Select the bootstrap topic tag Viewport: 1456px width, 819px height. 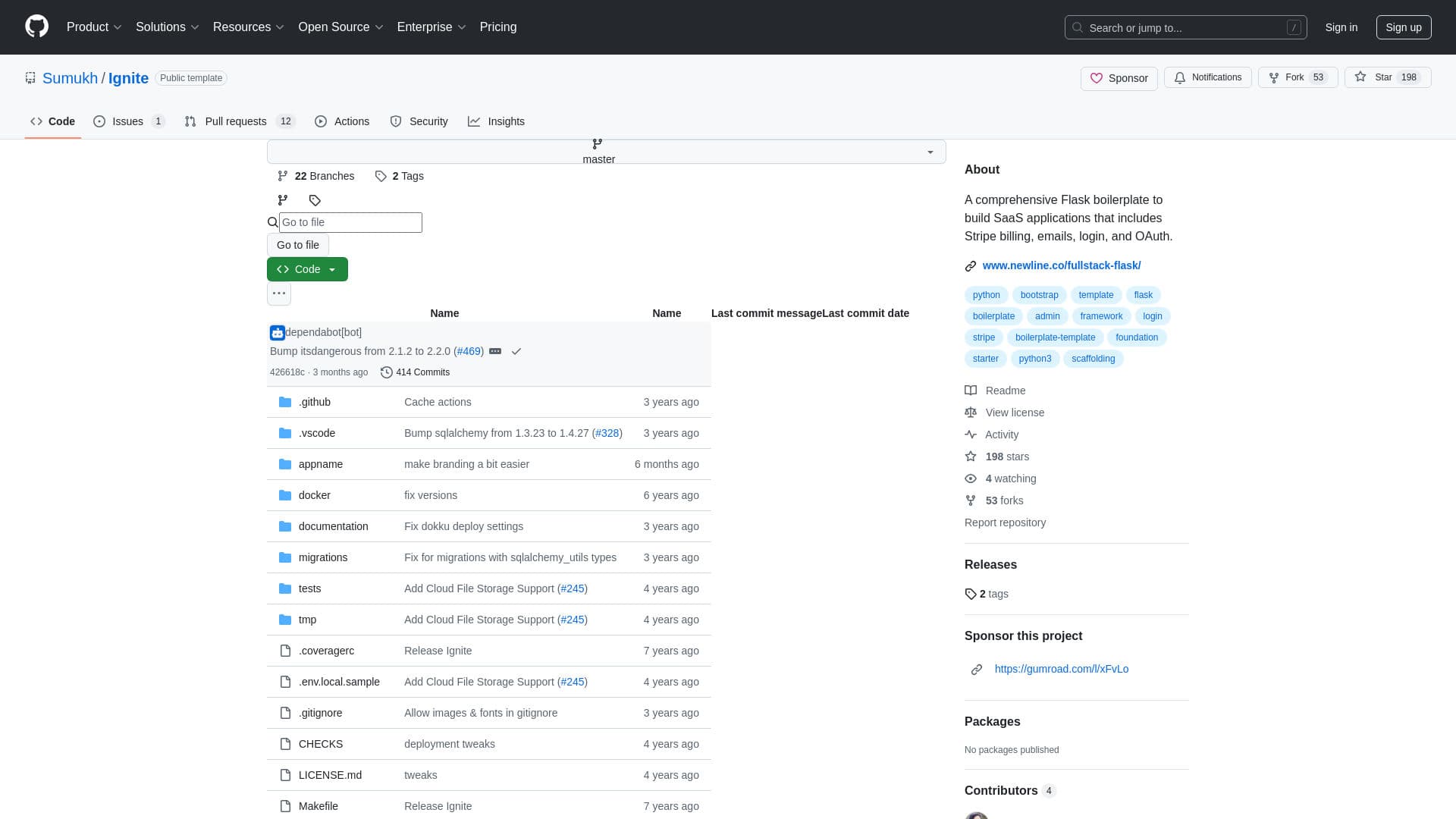(x=1039, y=295)
